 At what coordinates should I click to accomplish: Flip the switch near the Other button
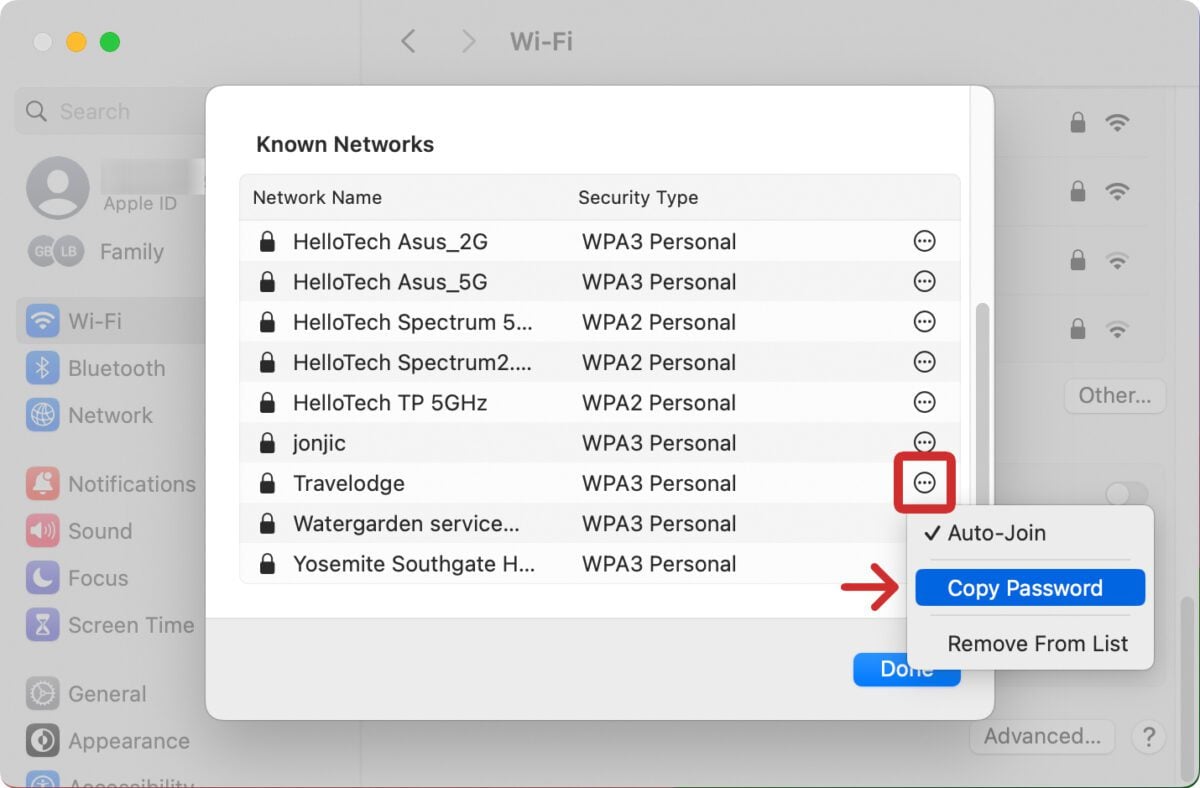coord(1127,494)
